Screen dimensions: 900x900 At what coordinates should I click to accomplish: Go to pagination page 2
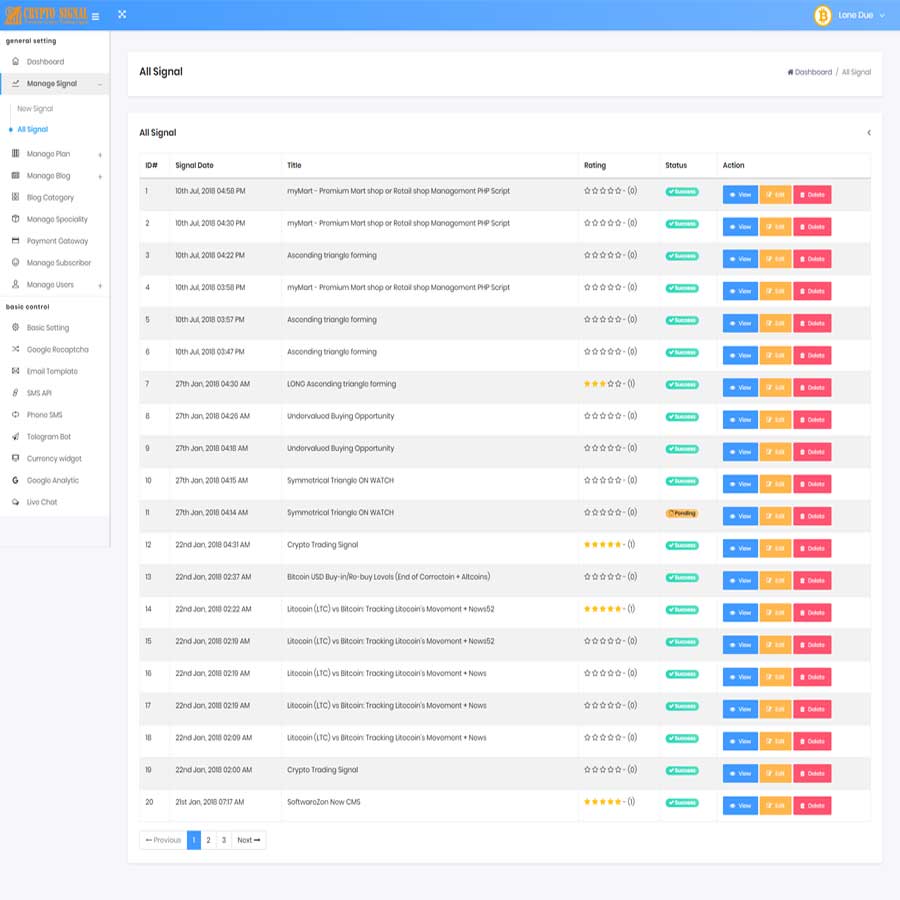[x=208, y=840]
